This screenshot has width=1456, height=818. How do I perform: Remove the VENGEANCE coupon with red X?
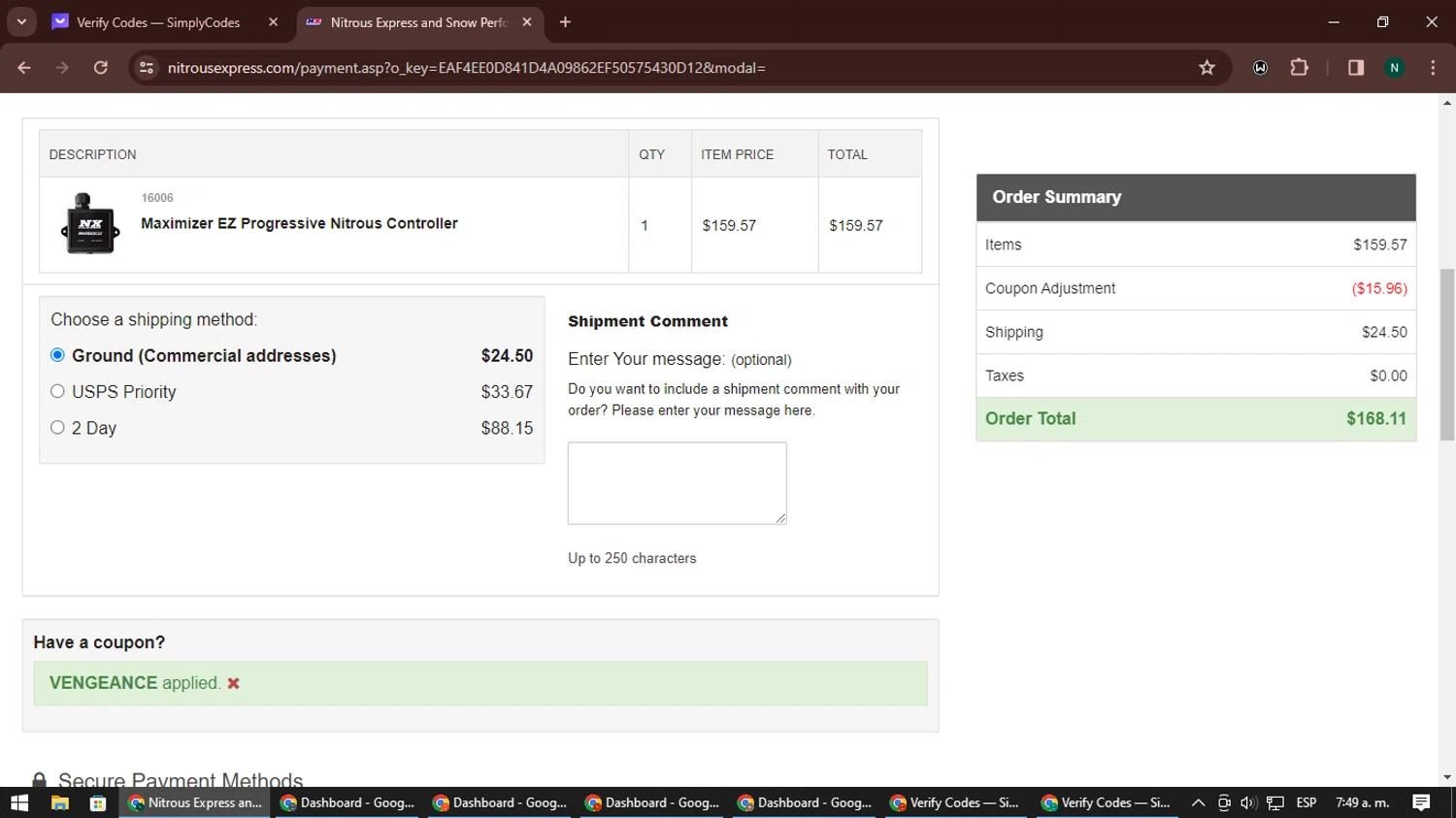point(233,683)
